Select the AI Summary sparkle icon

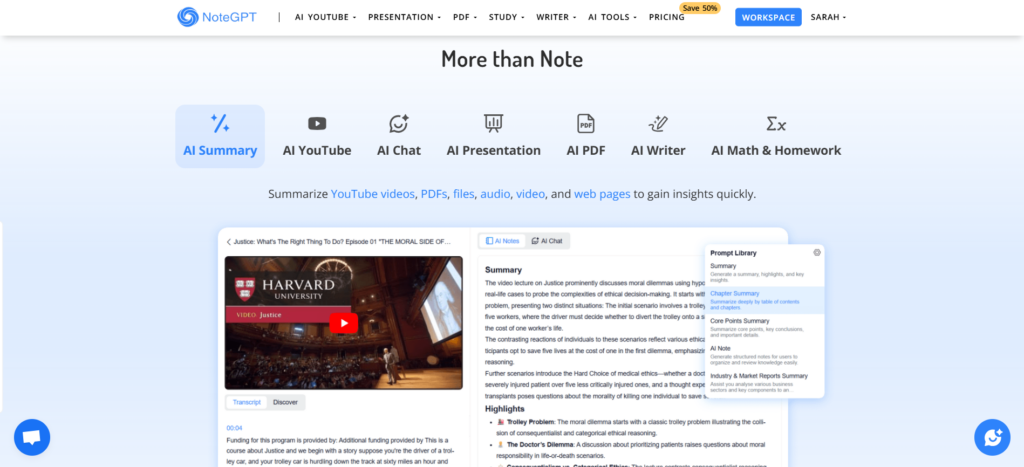point(220,123)
